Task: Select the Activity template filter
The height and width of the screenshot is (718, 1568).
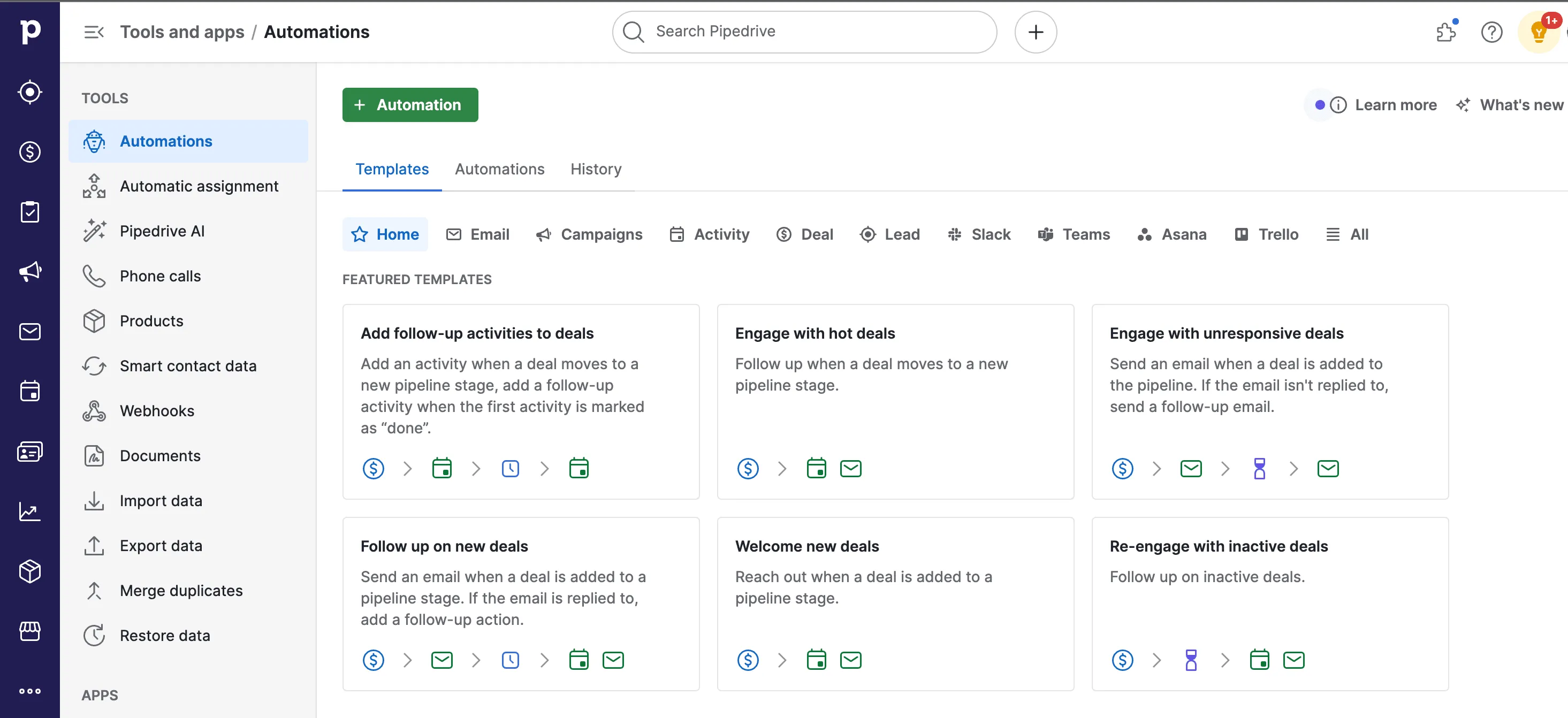Action: tap(709, 234)
